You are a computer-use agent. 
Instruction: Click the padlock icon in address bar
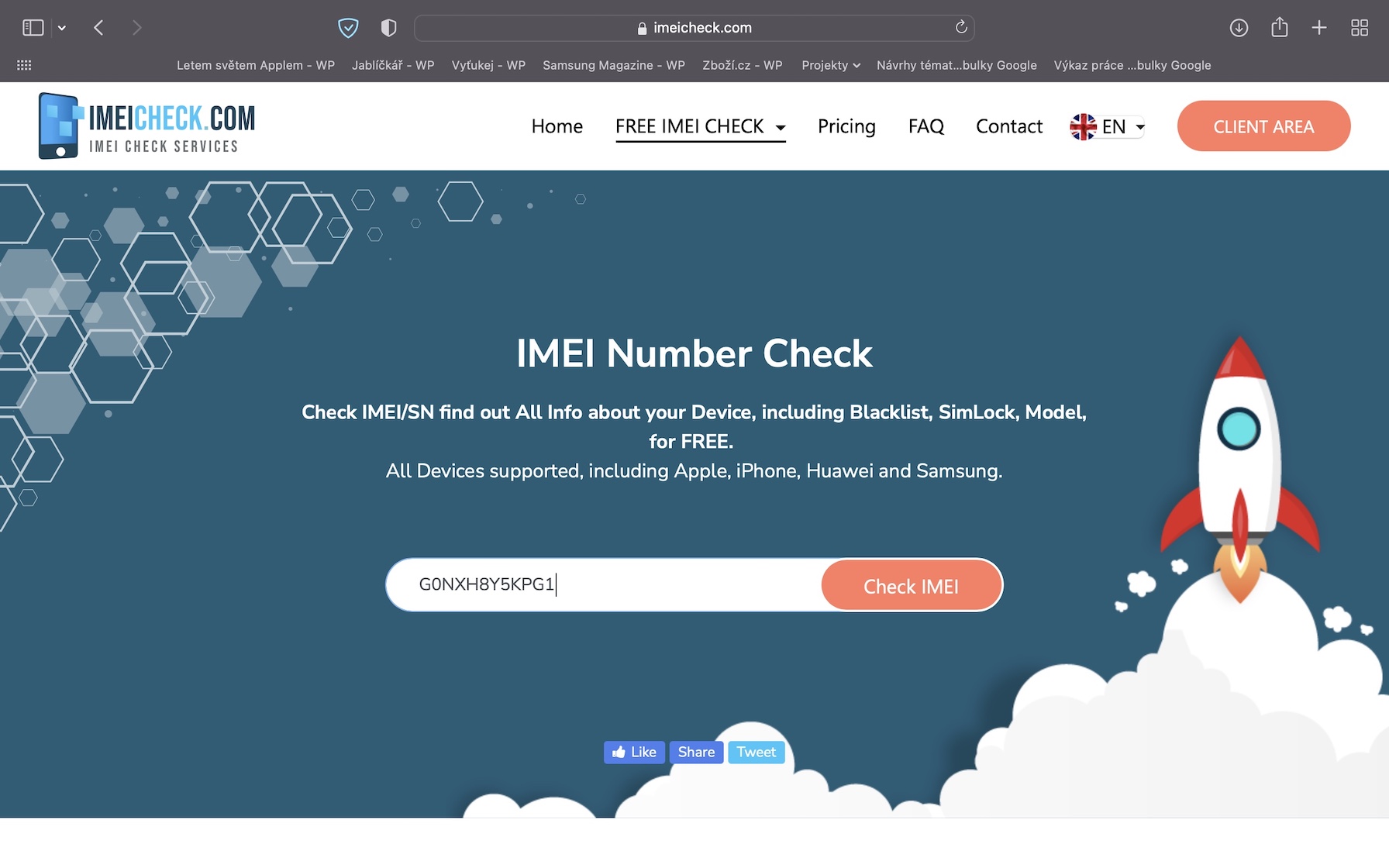pos(642,28)
